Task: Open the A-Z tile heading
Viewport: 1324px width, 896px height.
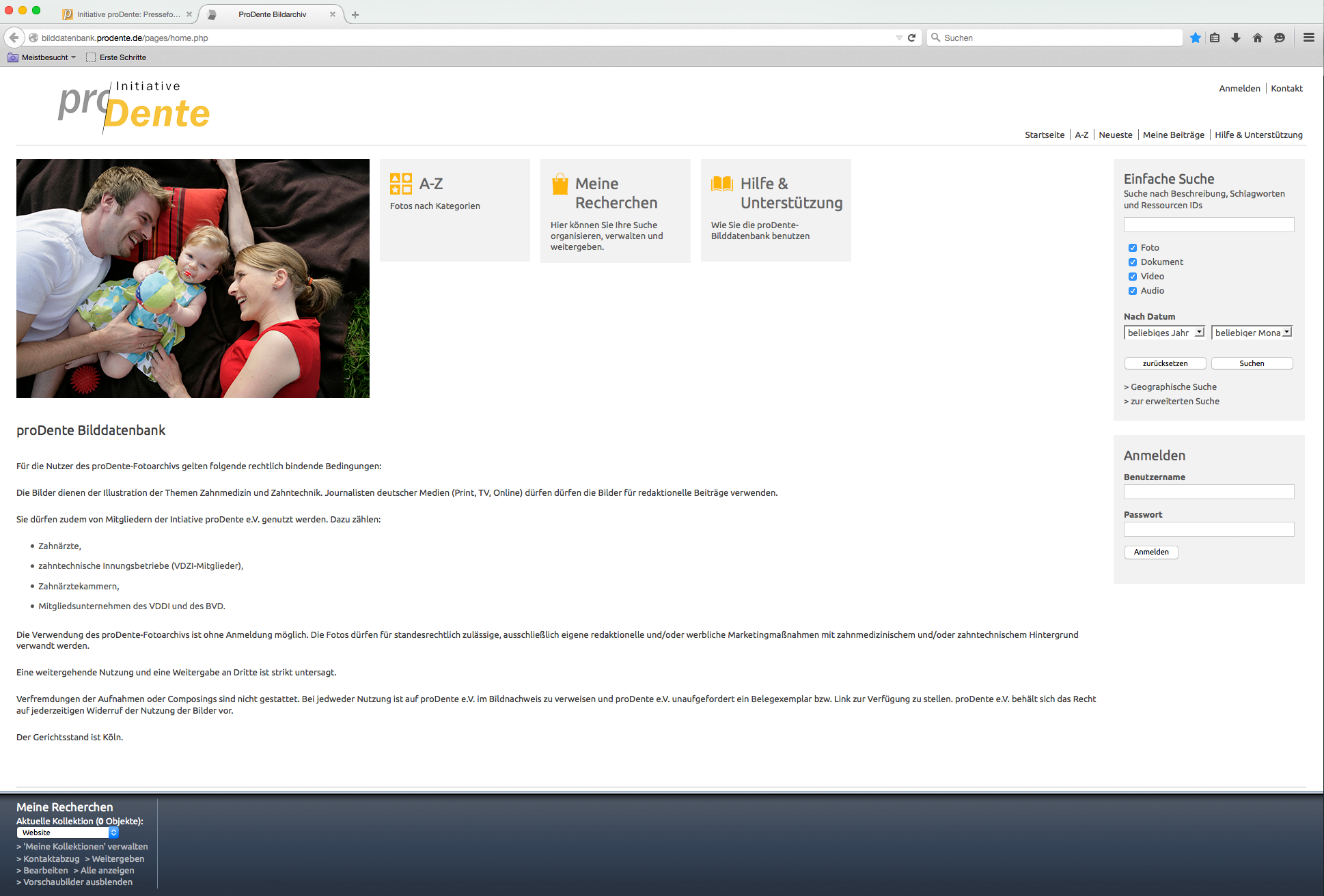Action: (x=431, y=184)
